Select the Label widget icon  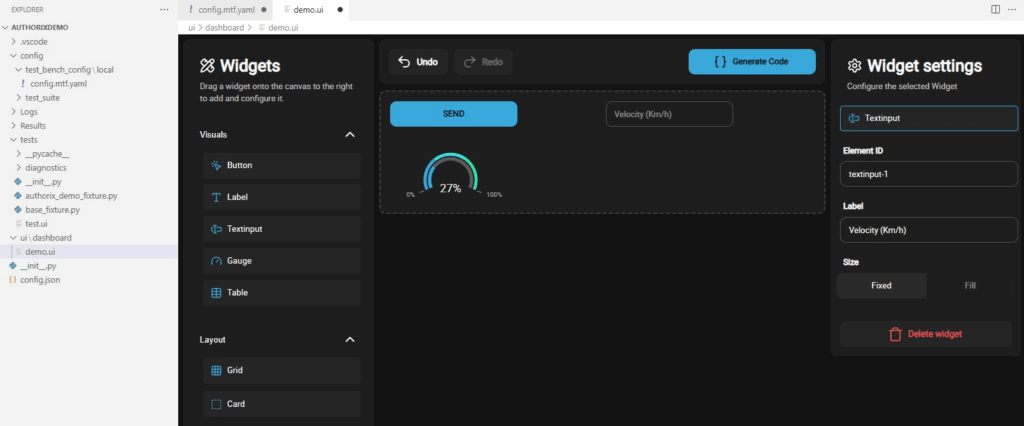tap(216, 197)
